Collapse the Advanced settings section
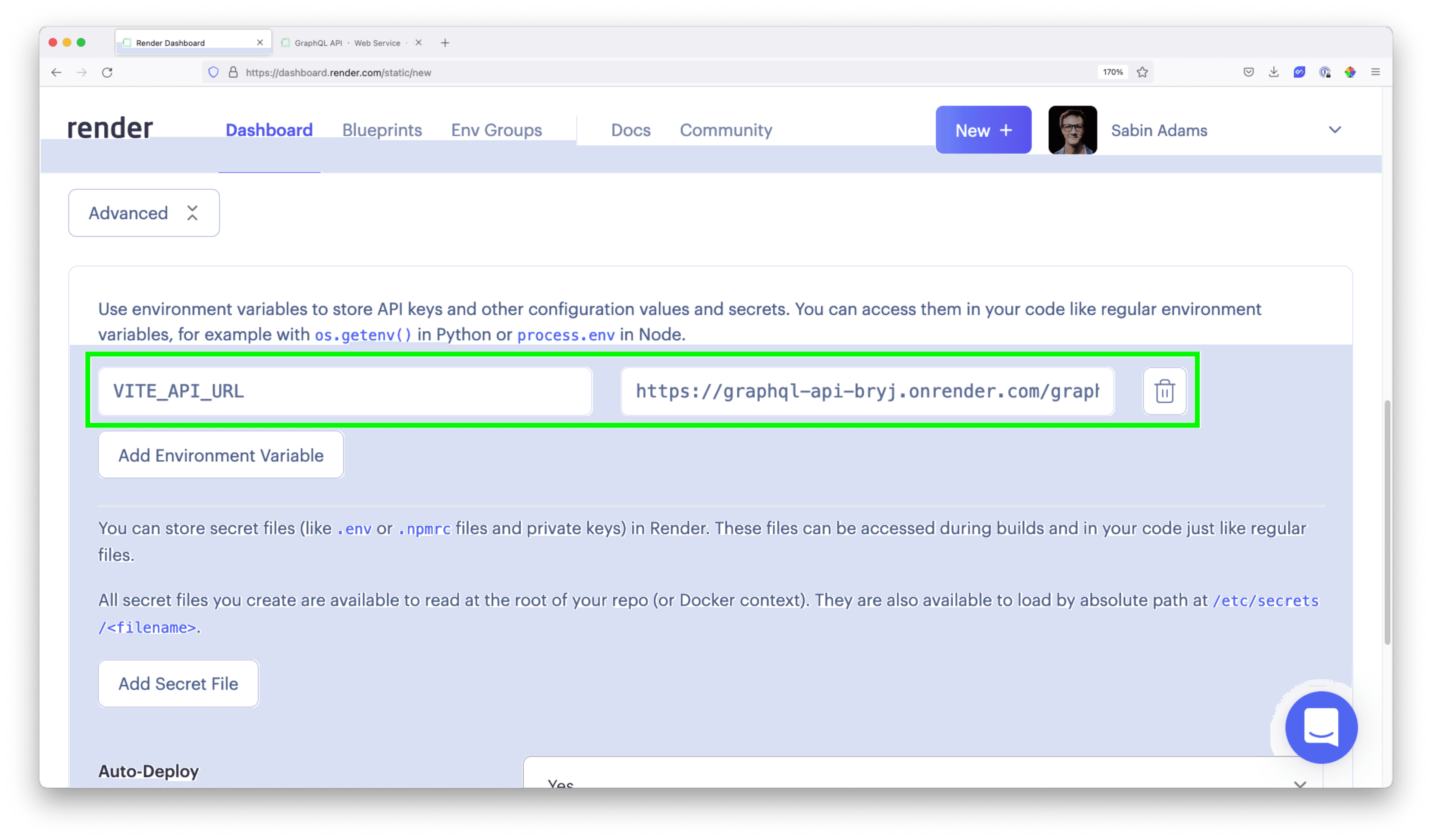The width and height of the screenshot is (1432, 840). pyautogui.click(x=144, y=213)
